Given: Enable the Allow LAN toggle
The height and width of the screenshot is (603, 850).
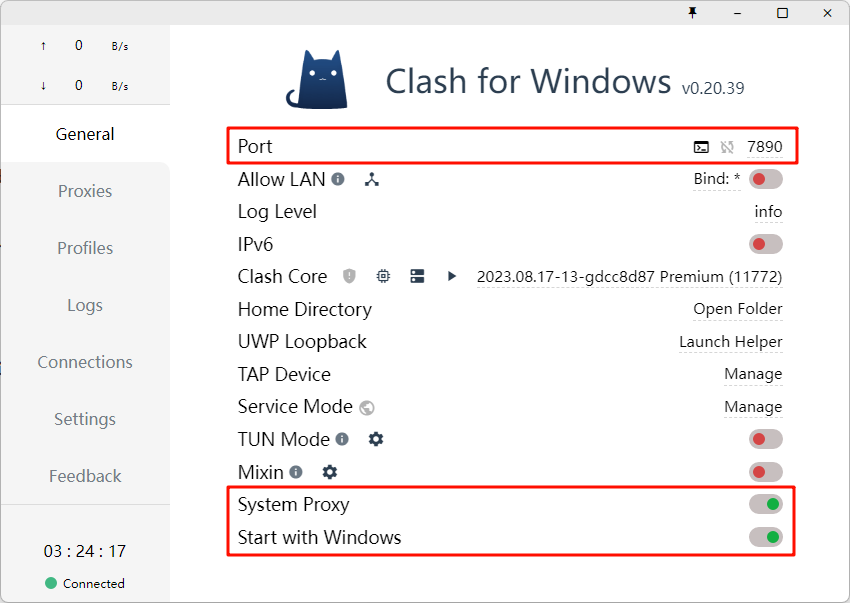Looking at the screenshot, I should click(766, 180).
